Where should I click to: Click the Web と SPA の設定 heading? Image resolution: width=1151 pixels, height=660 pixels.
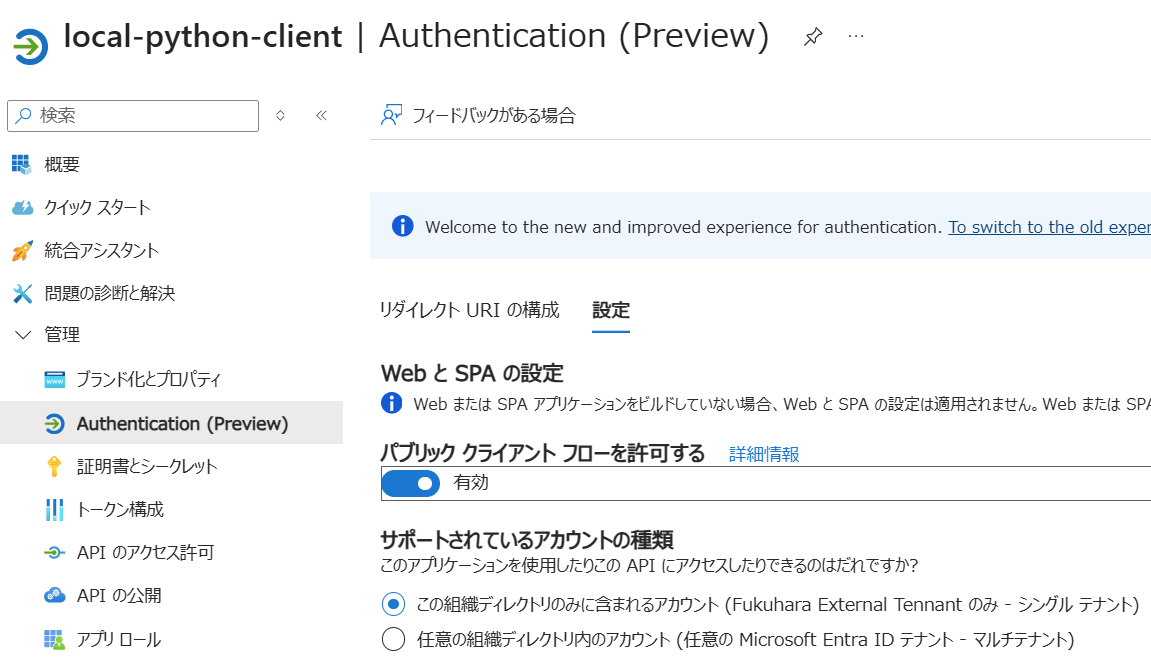point(472,373)
